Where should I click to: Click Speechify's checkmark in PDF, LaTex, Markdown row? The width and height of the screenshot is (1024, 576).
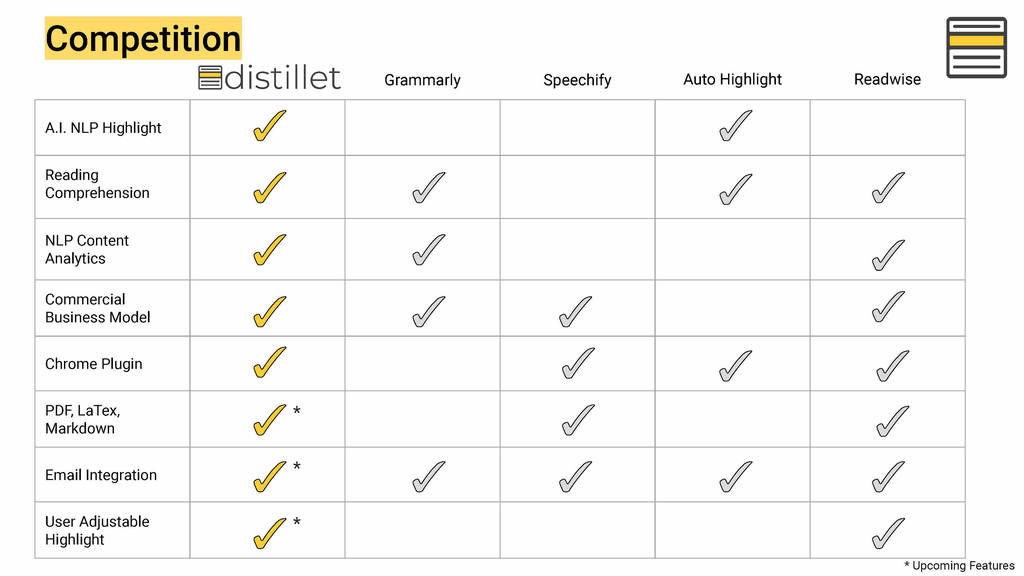click(577, 421)
